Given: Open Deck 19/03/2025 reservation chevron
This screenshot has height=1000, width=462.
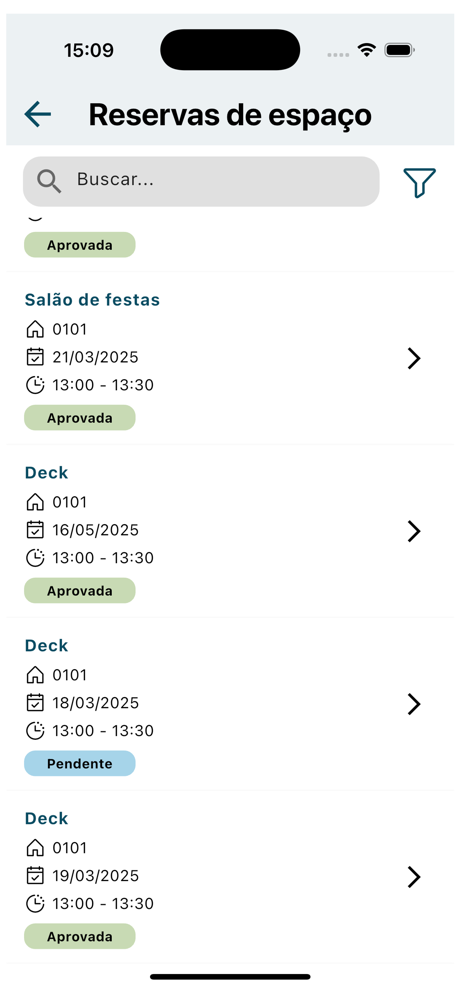Looking at the screenshot, I should (x=414, y=878).
